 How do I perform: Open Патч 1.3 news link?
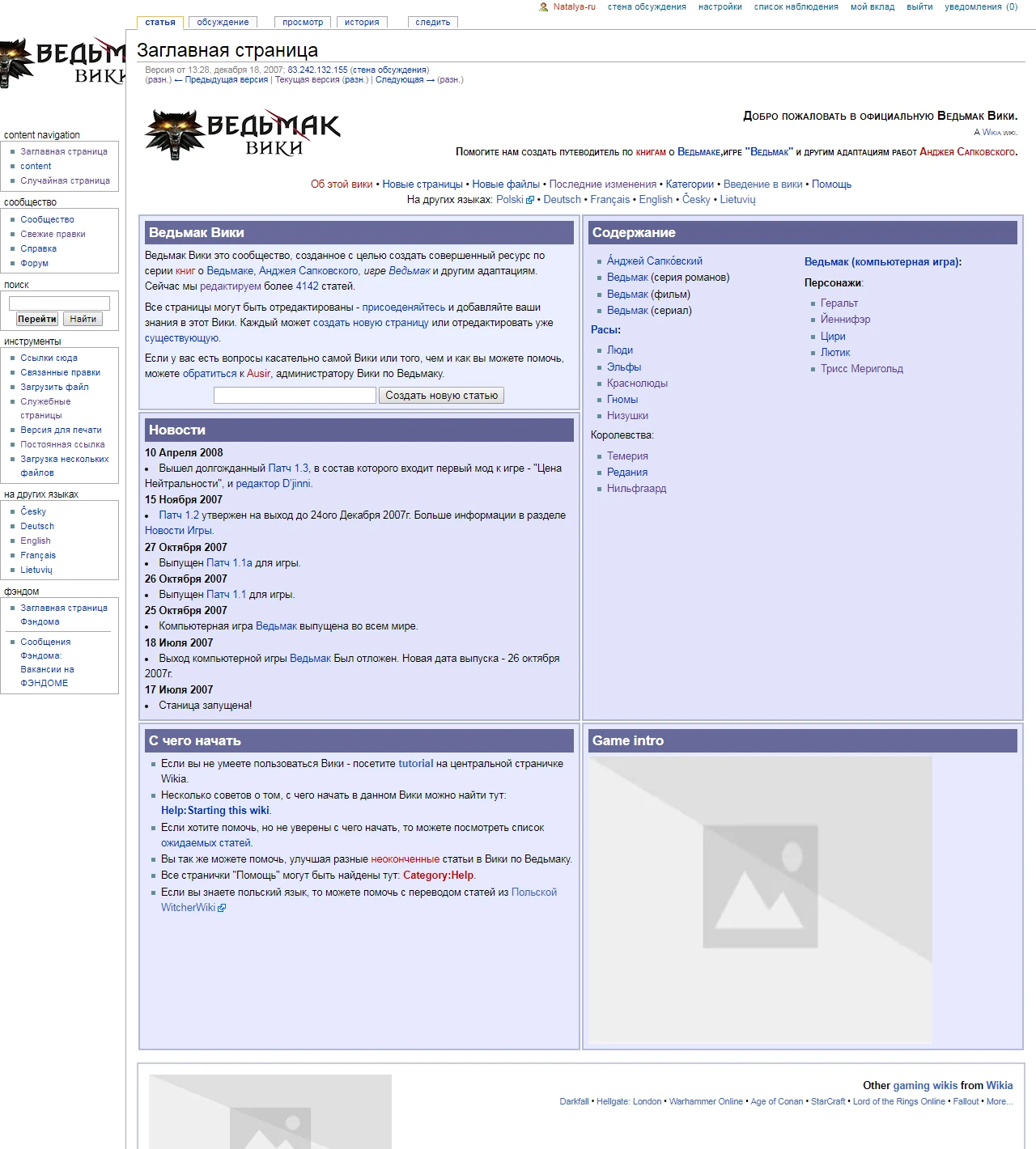[288, 469]
